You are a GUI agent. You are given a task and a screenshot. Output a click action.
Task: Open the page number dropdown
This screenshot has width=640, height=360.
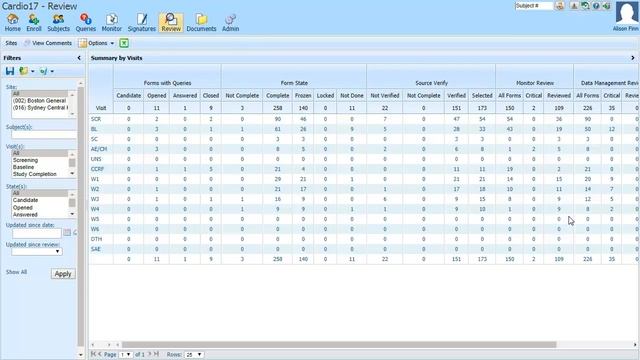pyautogui.click(x=126, y=354)
